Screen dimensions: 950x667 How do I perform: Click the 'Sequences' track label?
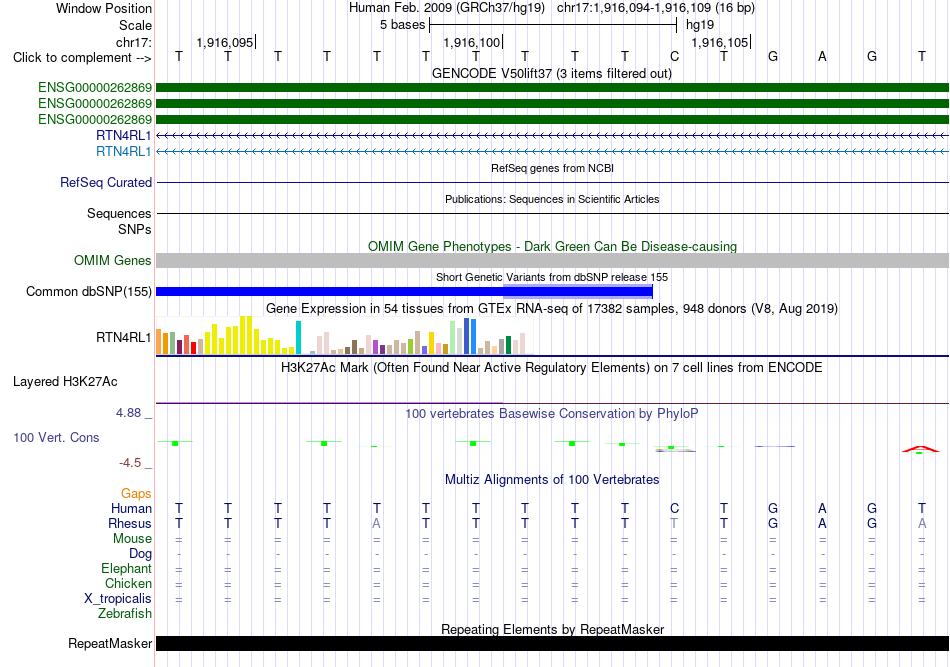point(119,213)
